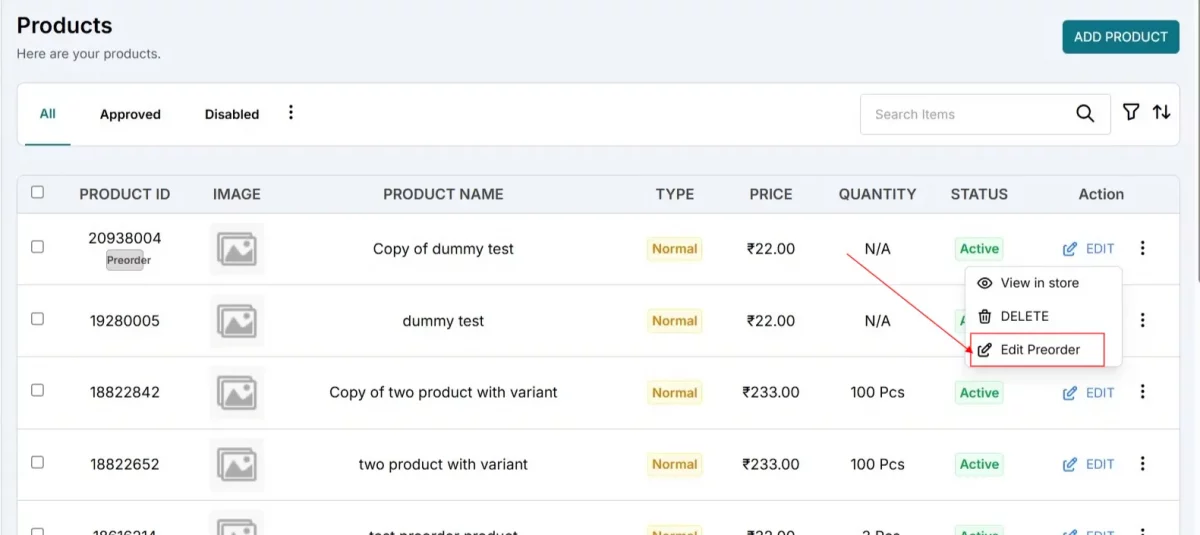This screenshot has width=1200, height=535.
Task: Toggle the select-all checkbox in header
Action: tap(37, 192)
